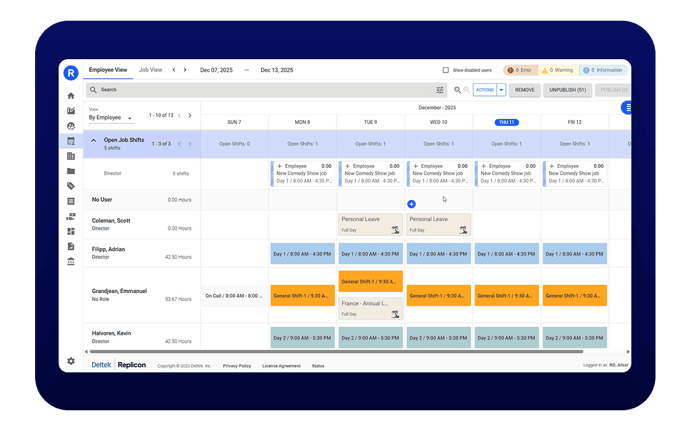Open the Actions dropdown arrow

pyautogui.click(x=501, y=90)
